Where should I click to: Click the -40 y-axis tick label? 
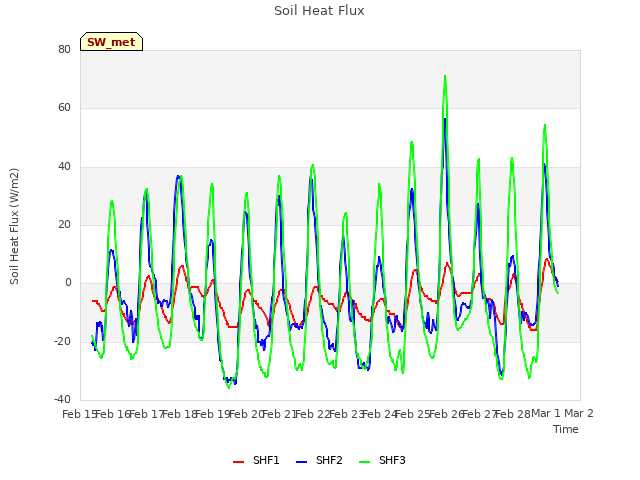62,400
